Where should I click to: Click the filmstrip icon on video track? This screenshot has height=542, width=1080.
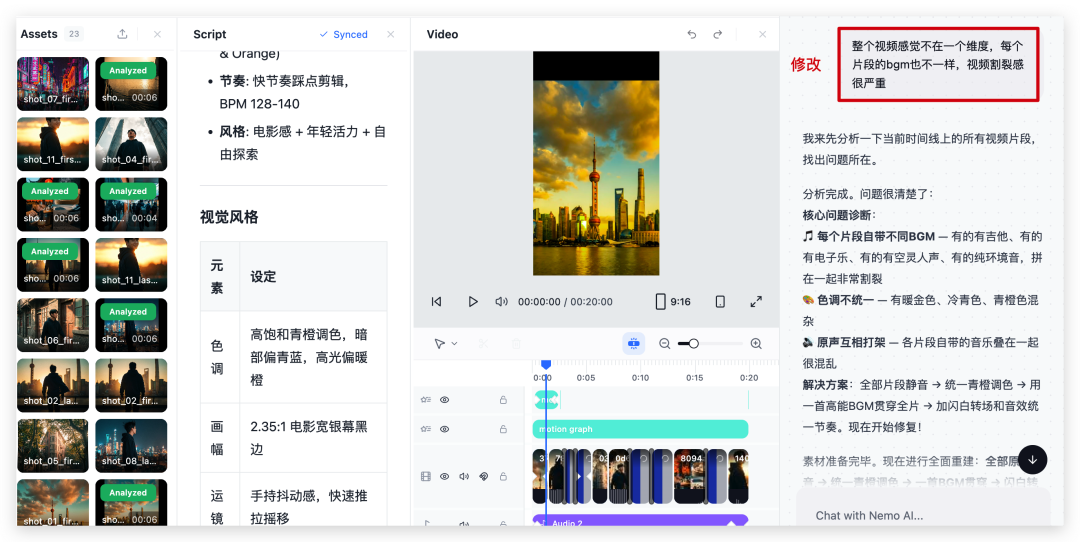click(426, 477)
